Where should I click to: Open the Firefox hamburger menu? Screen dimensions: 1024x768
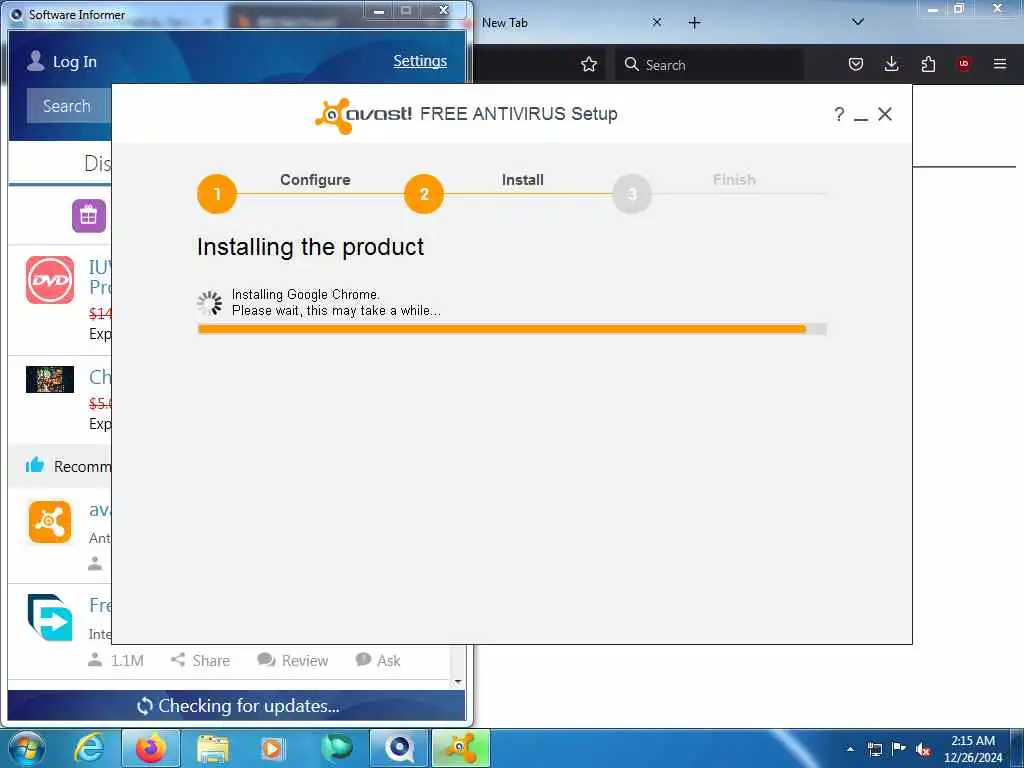pyautogui.click(x=1000, y=64)
